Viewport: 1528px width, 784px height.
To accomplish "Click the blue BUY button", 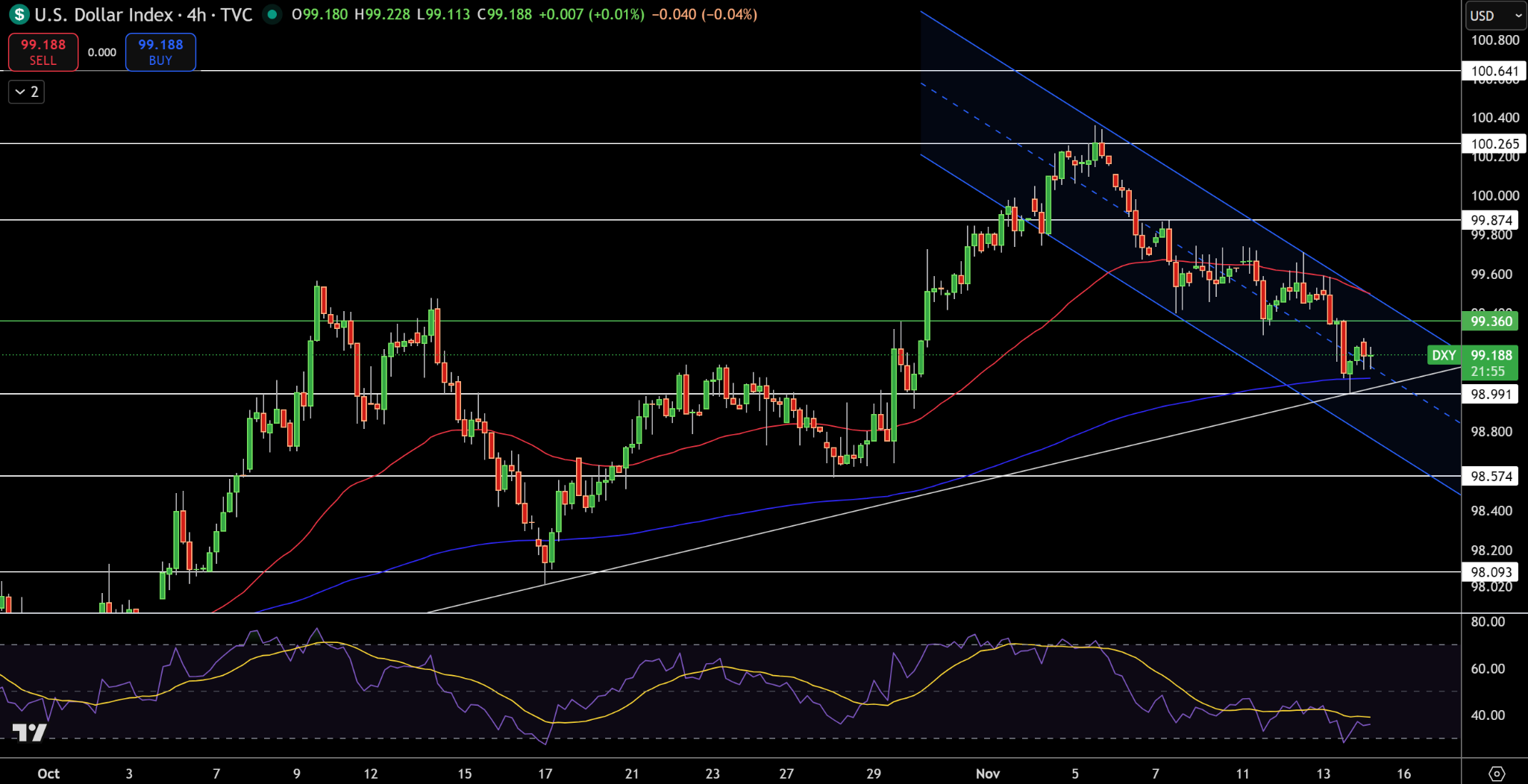I will tap(160, 51).
